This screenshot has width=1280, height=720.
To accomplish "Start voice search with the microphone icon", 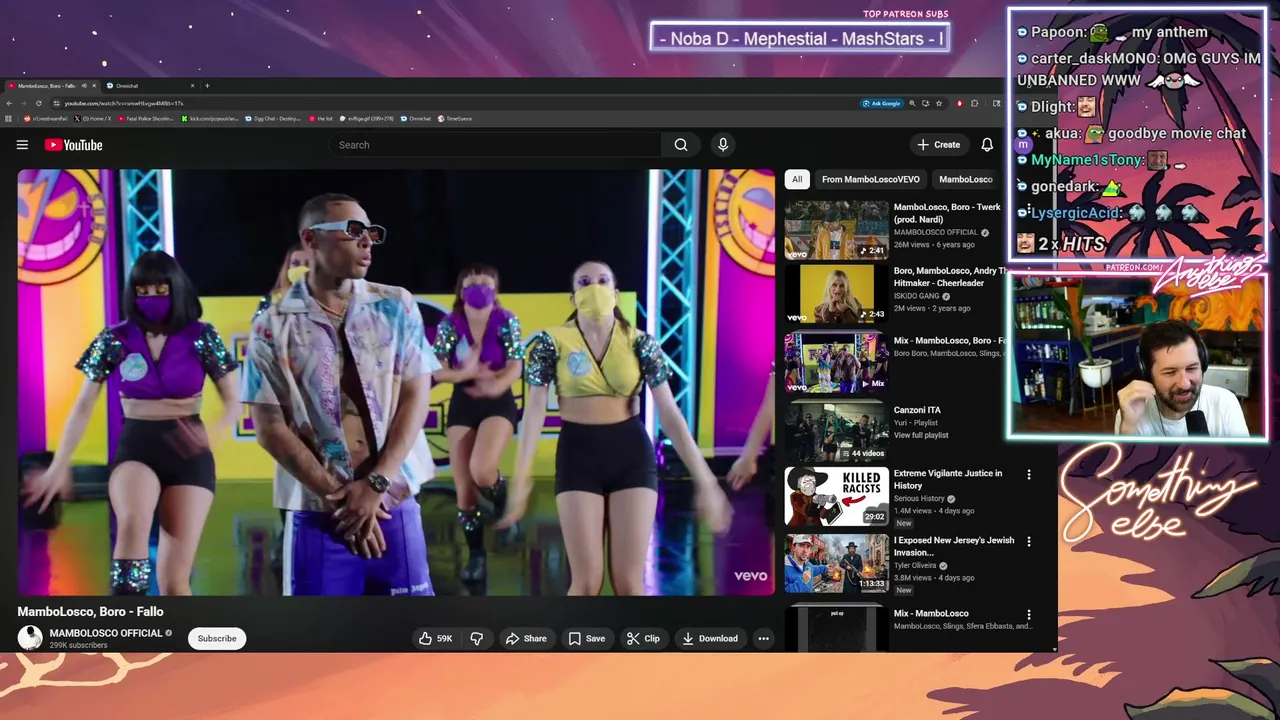I will click(x=723, y=145).
